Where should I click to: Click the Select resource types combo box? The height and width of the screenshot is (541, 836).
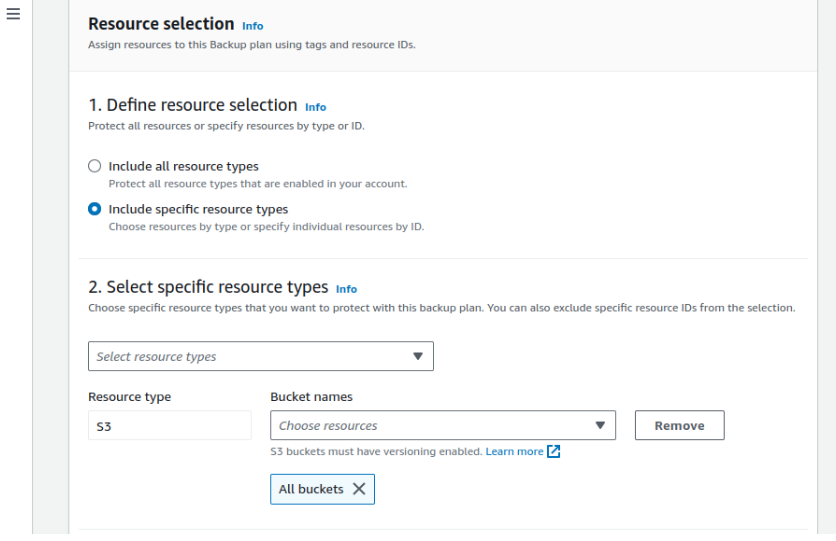coord(261,356)
